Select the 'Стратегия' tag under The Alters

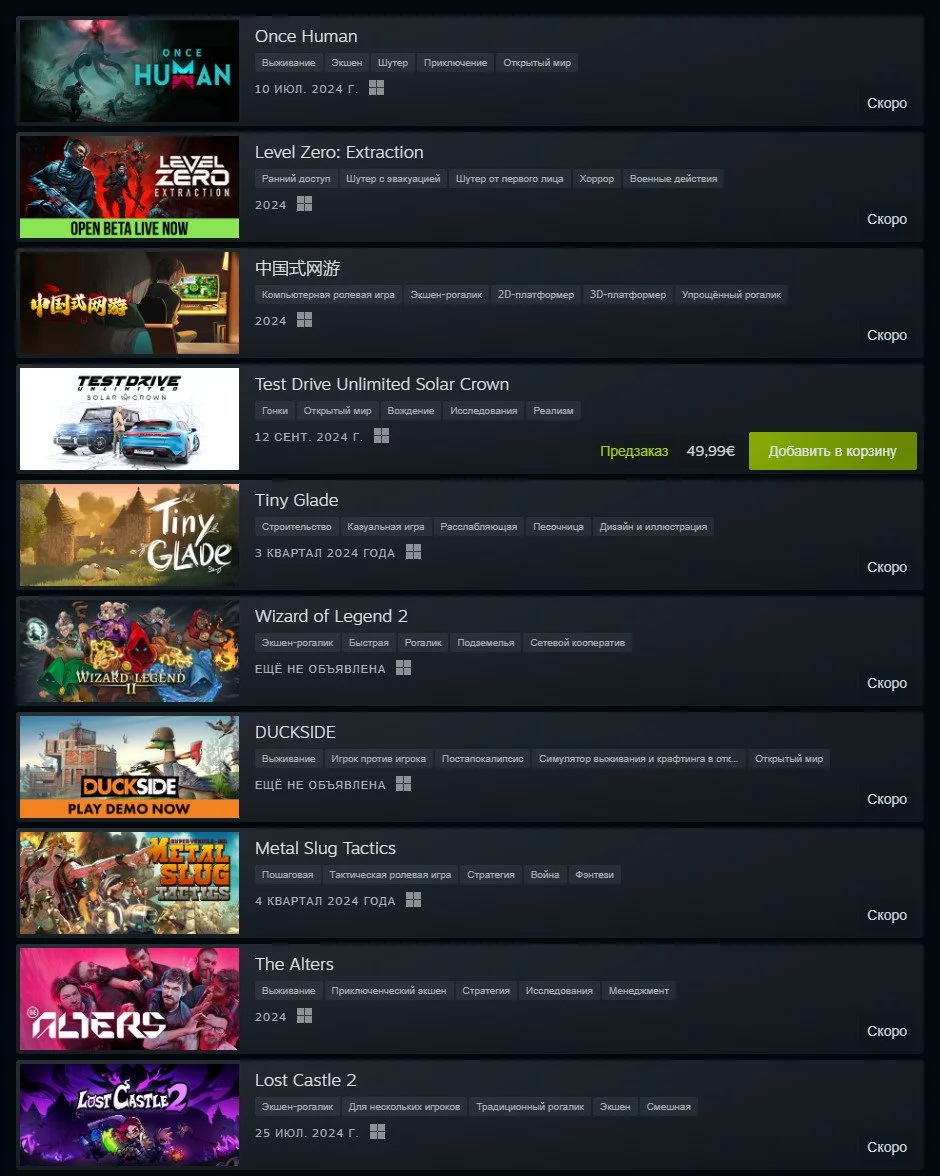pos(486,991)
